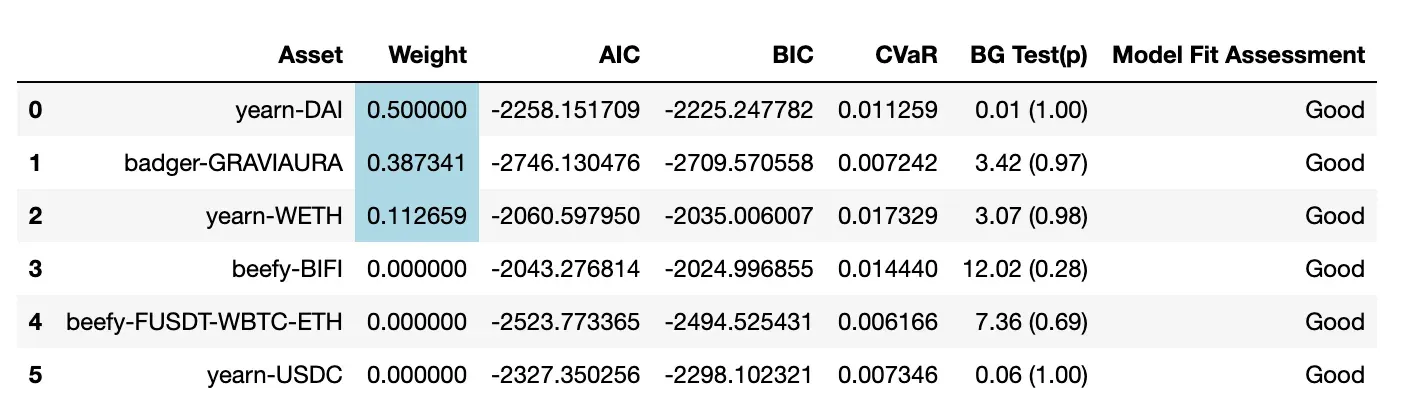Select the highlighted weight 0.500000 cell
Screen dimensions: 1418x416
[417, 109]
